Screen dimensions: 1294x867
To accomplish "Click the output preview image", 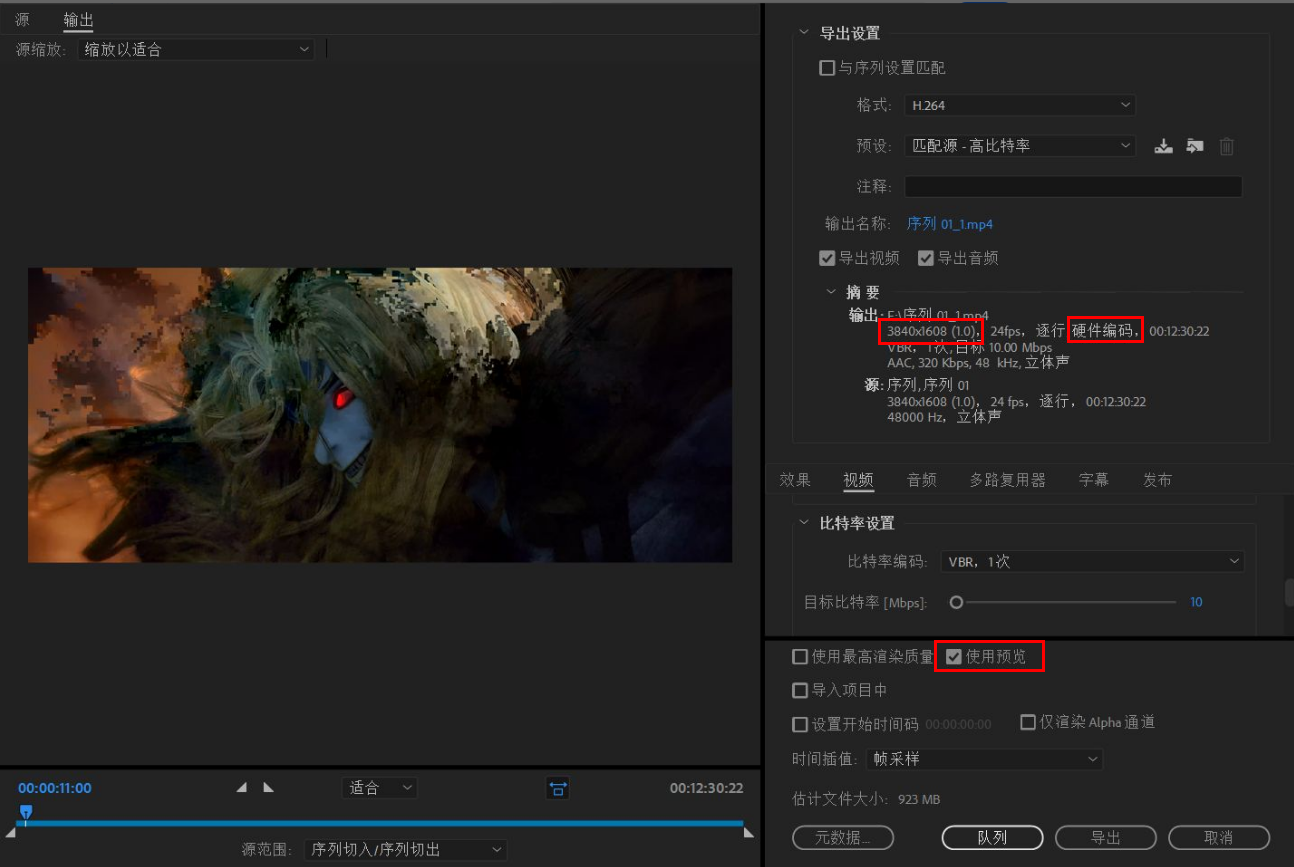I will coord(380,415).
